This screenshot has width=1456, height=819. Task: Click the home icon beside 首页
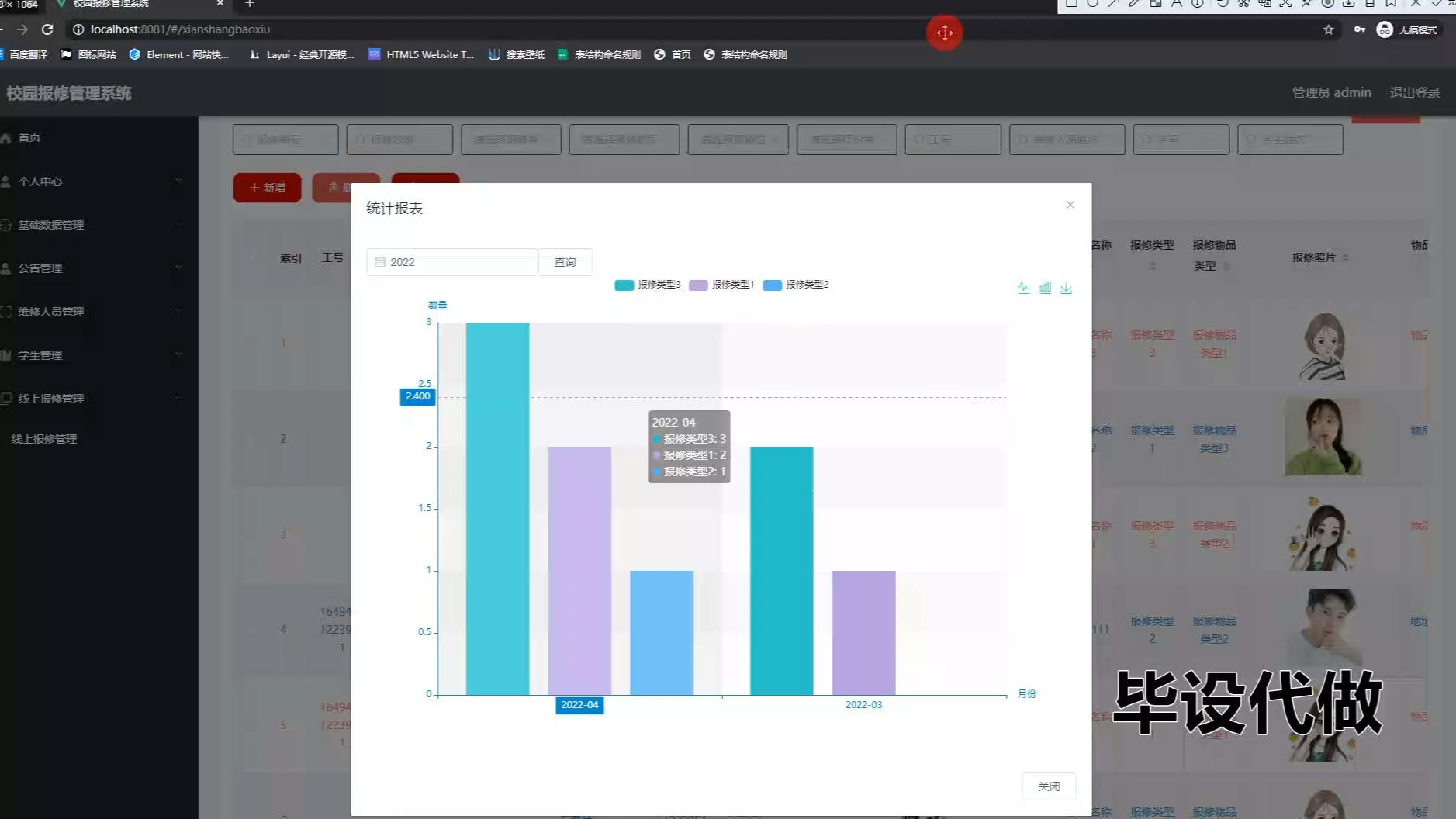(5, 137)
